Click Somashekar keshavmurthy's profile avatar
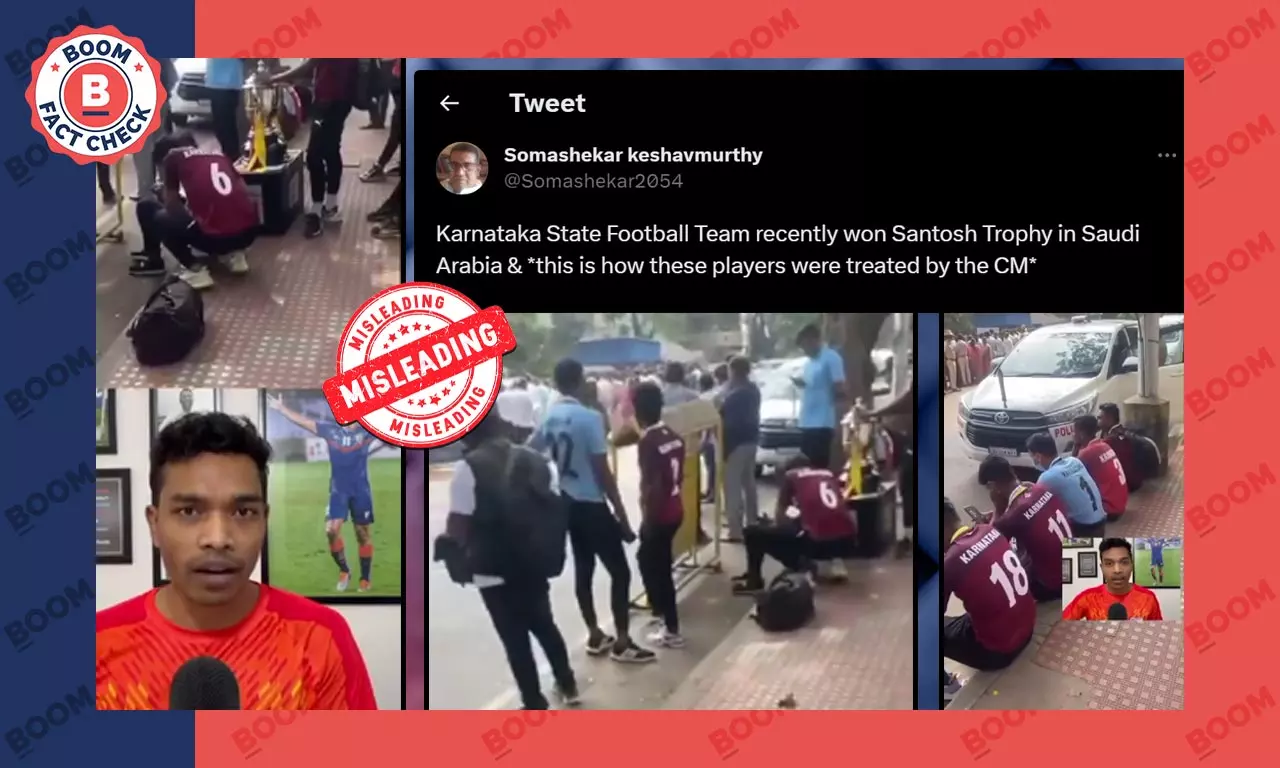The image size is (1280, 768). (462, 168)
